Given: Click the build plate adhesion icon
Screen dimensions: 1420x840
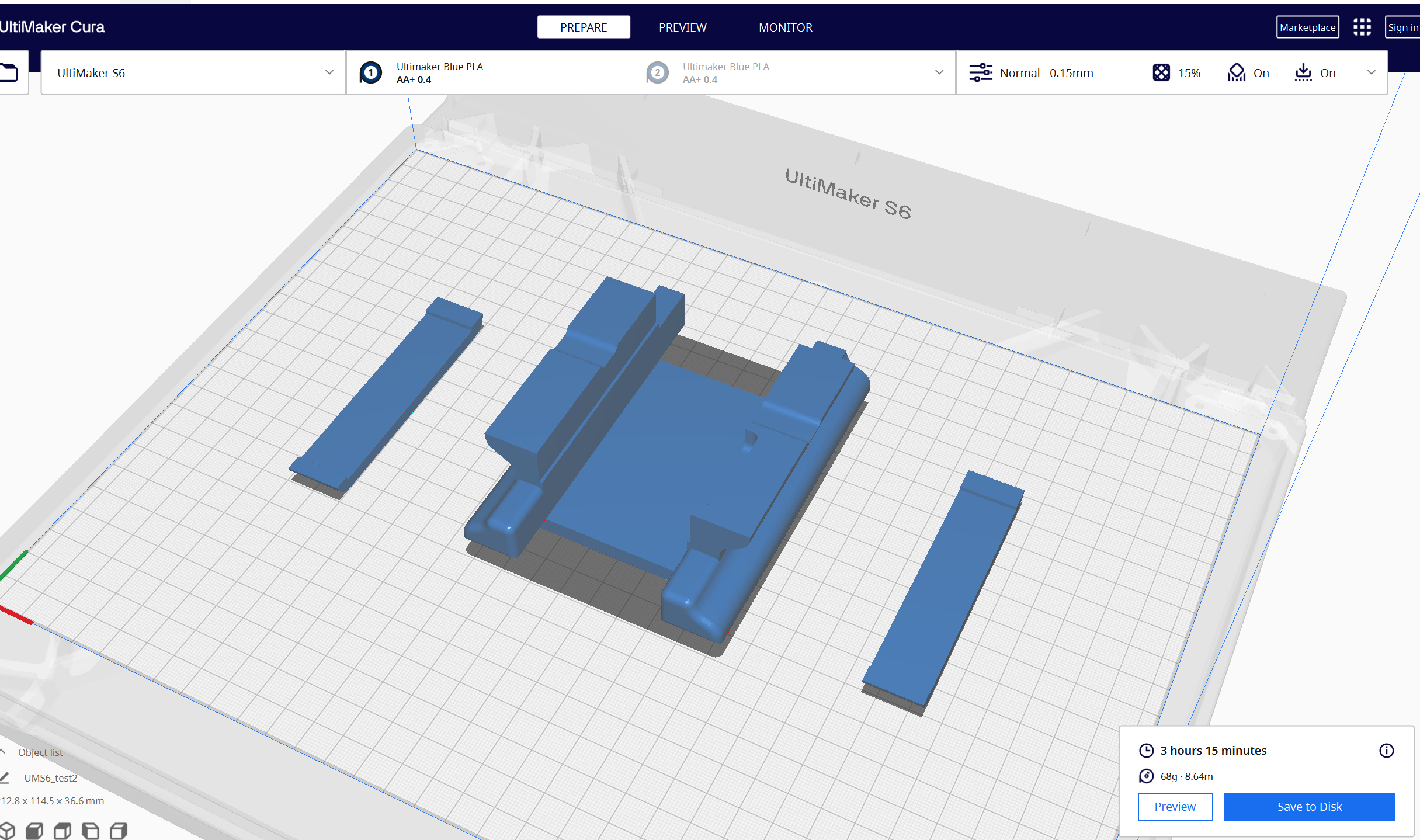Looking at the screenshot, I should coord(1303,72).
